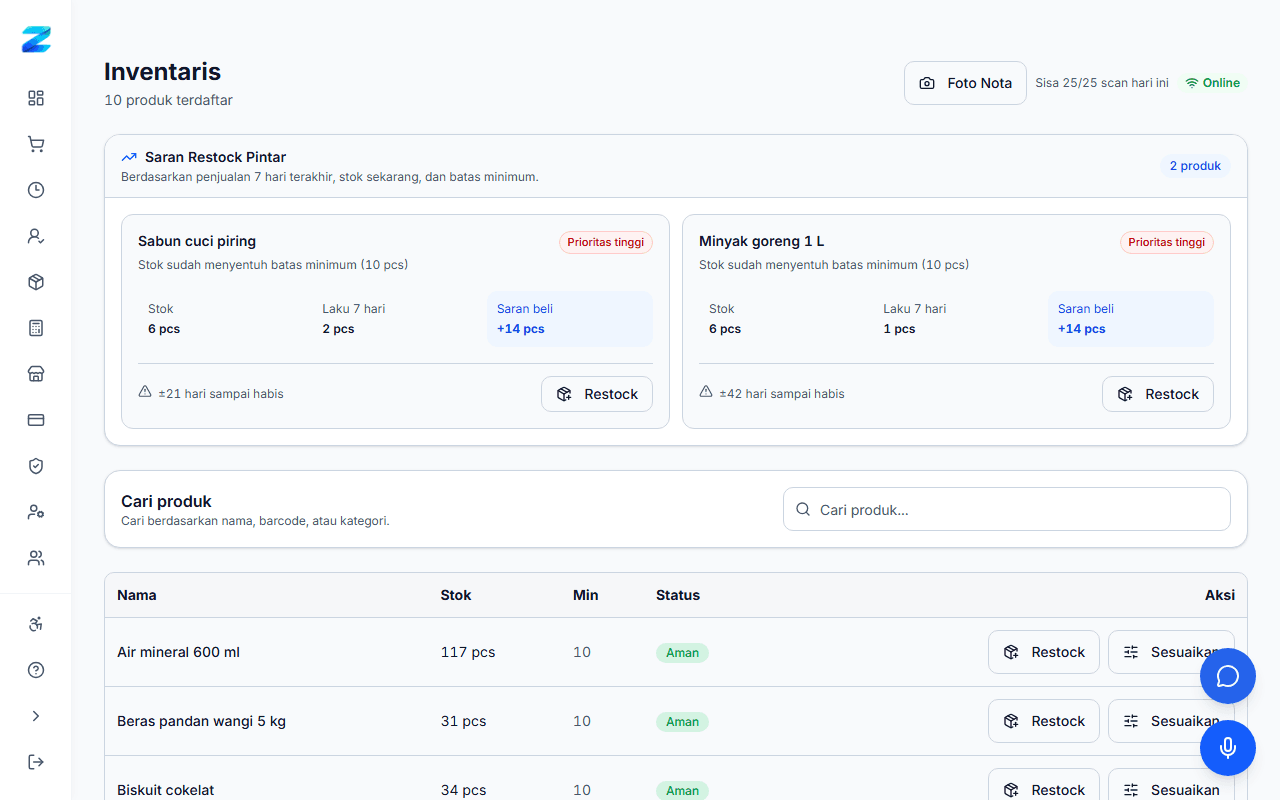Click Sesuaikan for Air mineral 600 ml

click(1171, 652)
